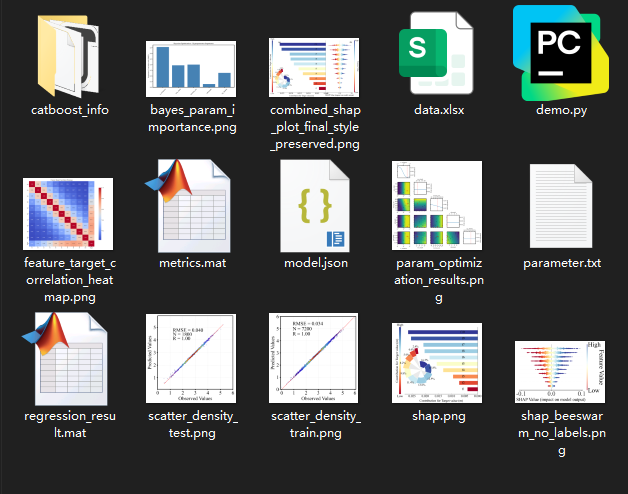Click the "scatter_density_test.png" file name
Viewport: 628px width, 494px height.
193,424
